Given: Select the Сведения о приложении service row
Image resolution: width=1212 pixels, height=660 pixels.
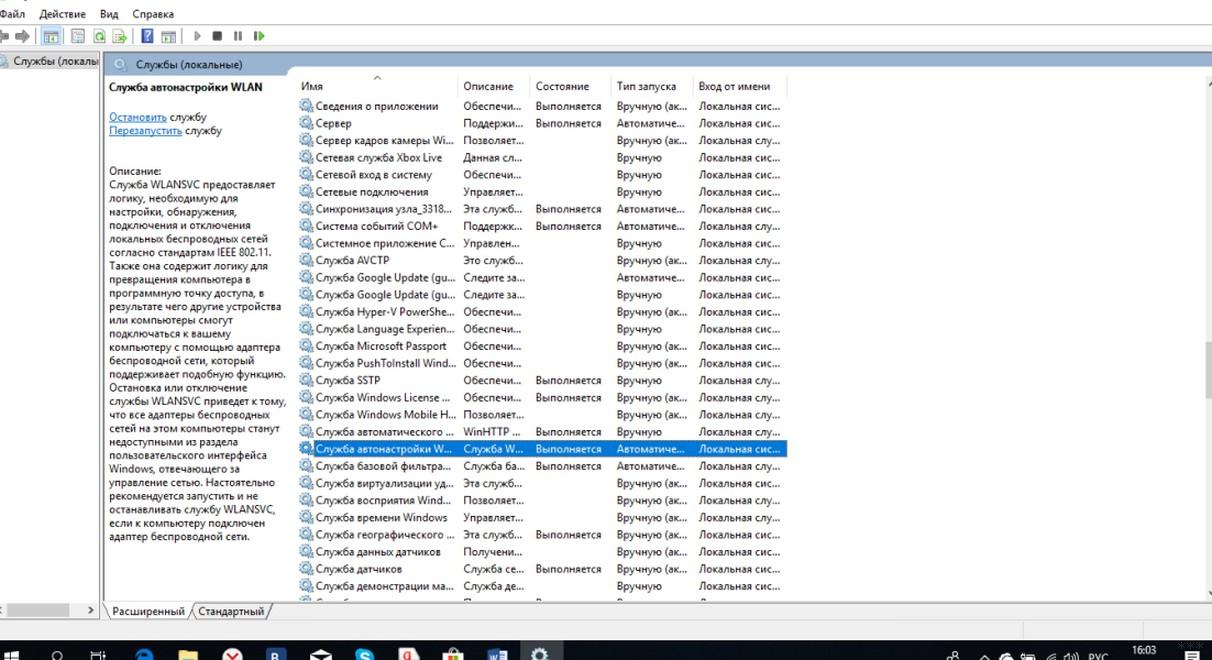Looking at the screenshot, I should click(542, 106).
